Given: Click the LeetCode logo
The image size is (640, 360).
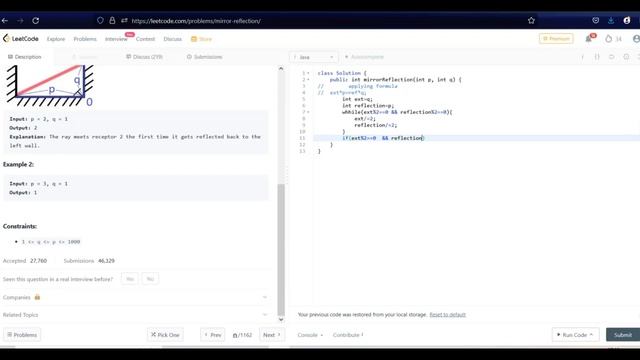Looking at the screenshot, I should tap(21, 39).
